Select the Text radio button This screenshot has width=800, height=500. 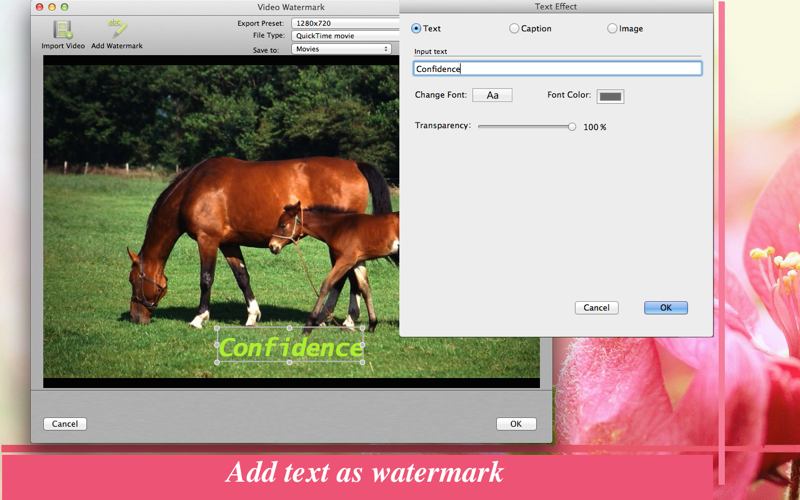coord(416,29)
